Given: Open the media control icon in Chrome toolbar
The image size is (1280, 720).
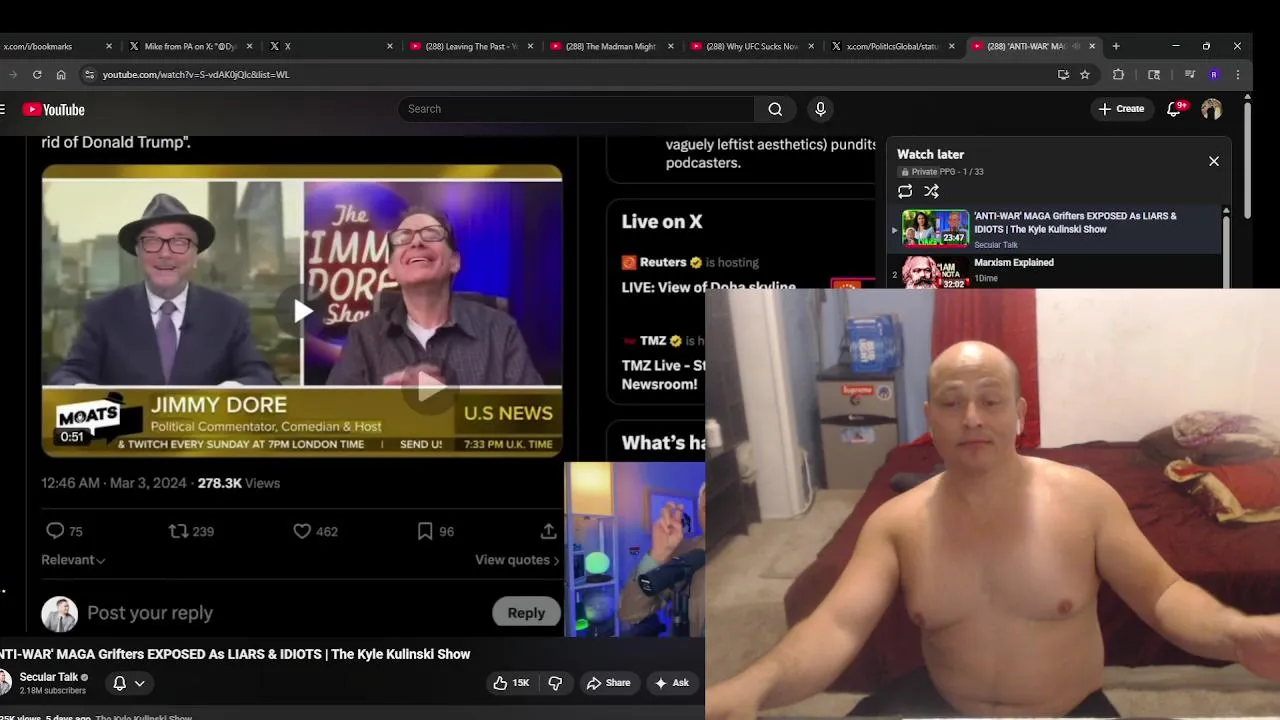Looking at the screenshot, I should click(1189, 74).
